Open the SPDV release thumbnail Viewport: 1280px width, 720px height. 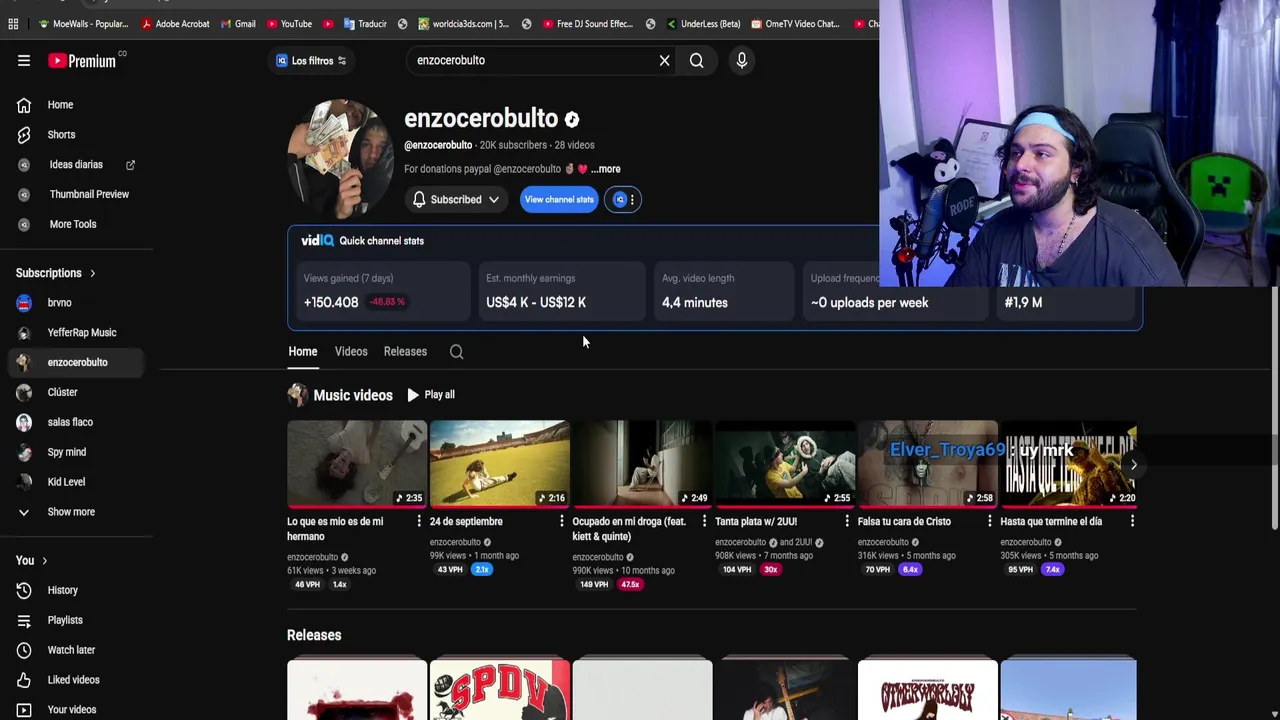tap(499, 690)
